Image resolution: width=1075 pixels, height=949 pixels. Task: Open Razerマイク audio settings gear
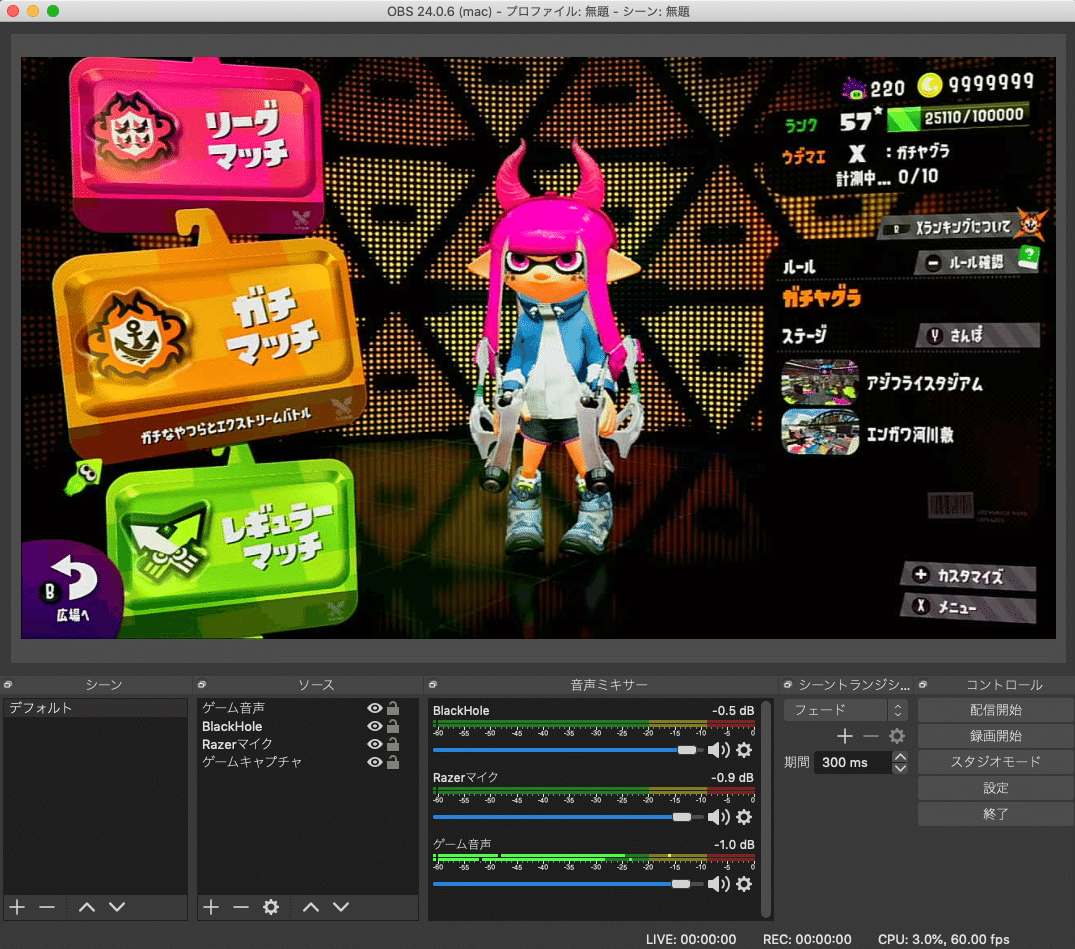coord(744,817)
